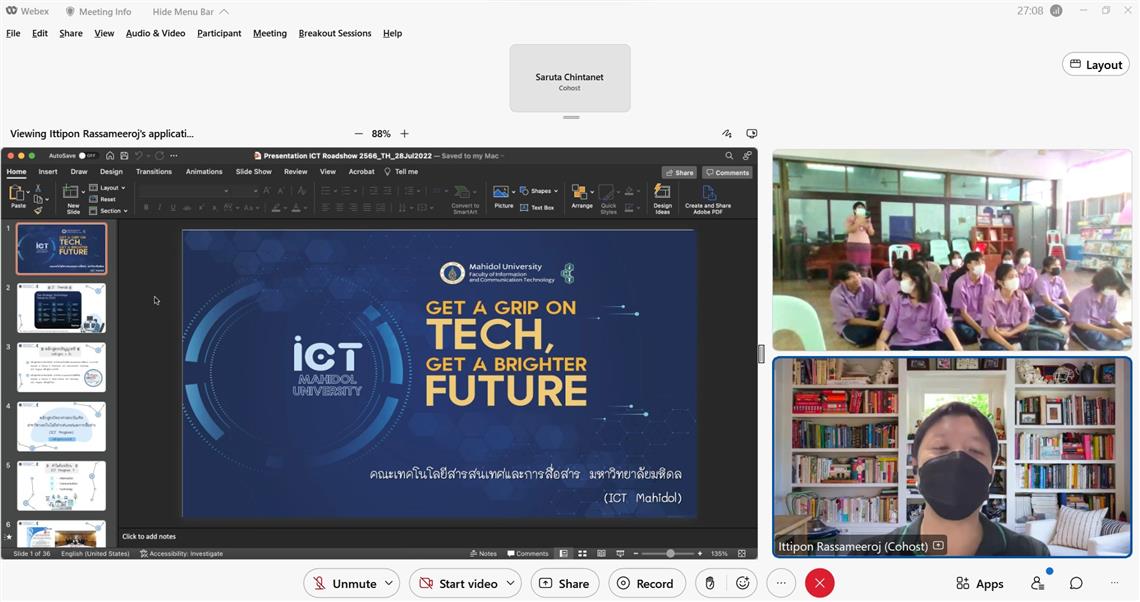The width and height of the screenshot is (1140, 602).
Task: Select slide 2 thumbnail
Action: click(62, 308)
